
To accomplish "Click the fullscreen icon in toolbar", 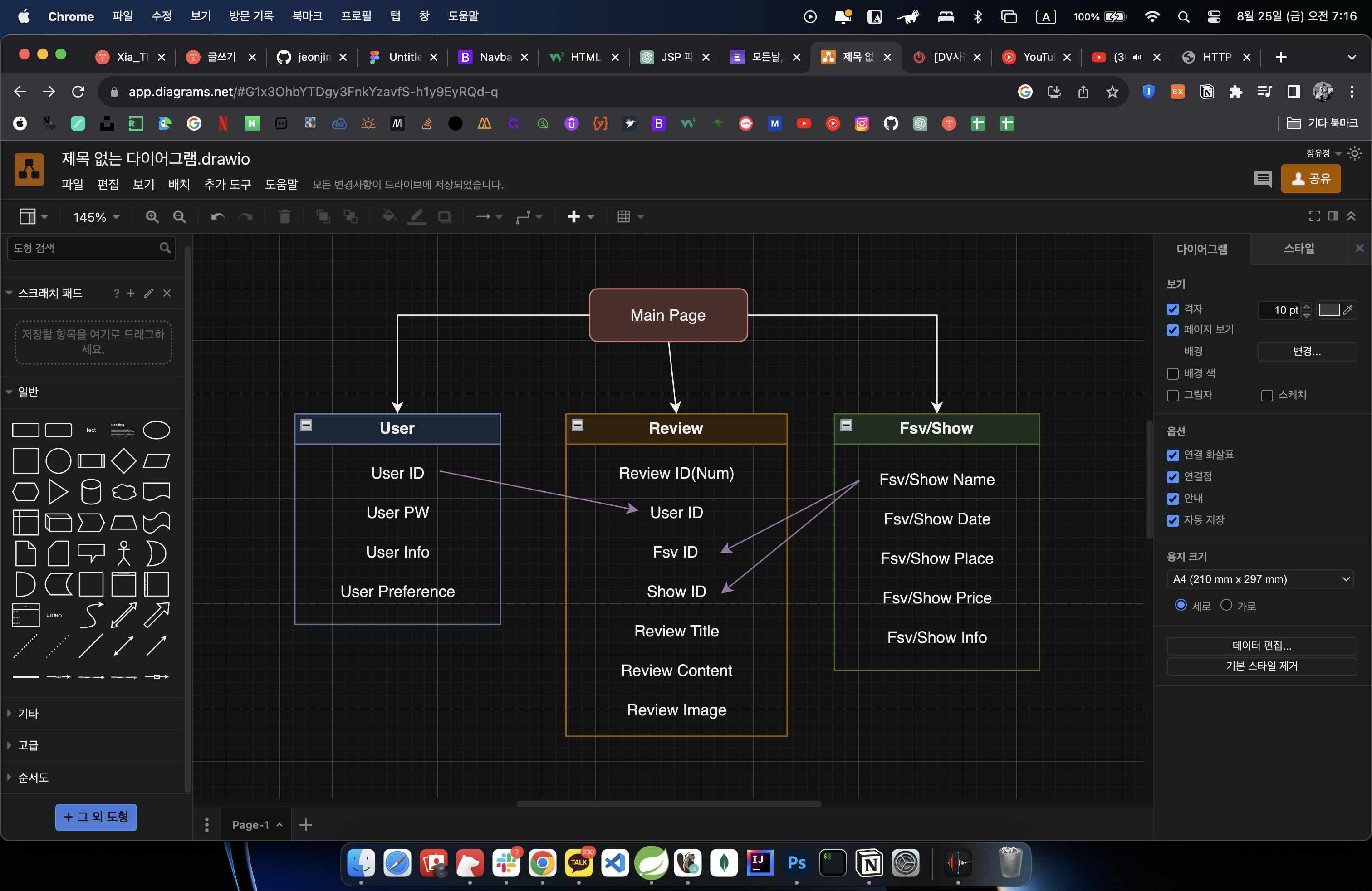I will click(x=1314, y=216).
